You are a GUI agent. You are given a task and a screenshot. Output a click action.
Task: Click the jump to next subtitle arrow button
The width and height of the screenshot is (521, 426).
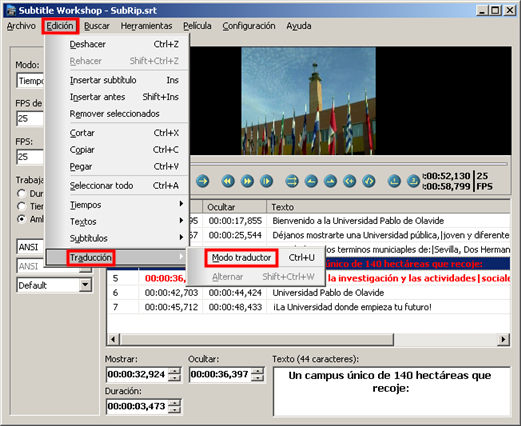click(x=202, y=181)
